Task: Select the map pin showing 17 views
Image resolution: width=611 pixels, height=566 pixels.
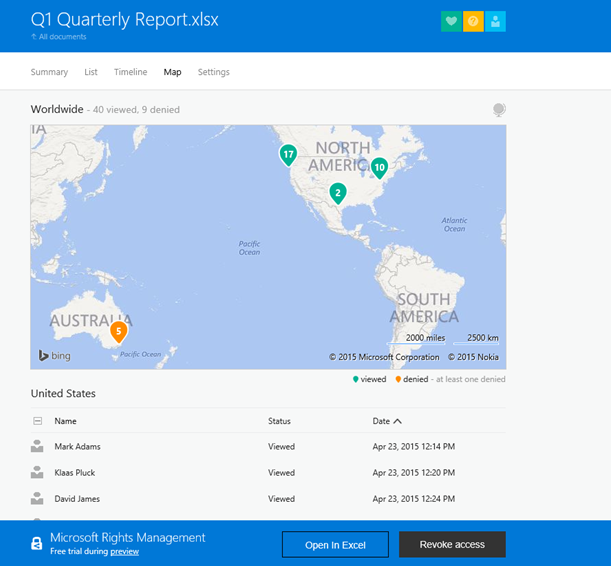Action: tap(288, 155)
